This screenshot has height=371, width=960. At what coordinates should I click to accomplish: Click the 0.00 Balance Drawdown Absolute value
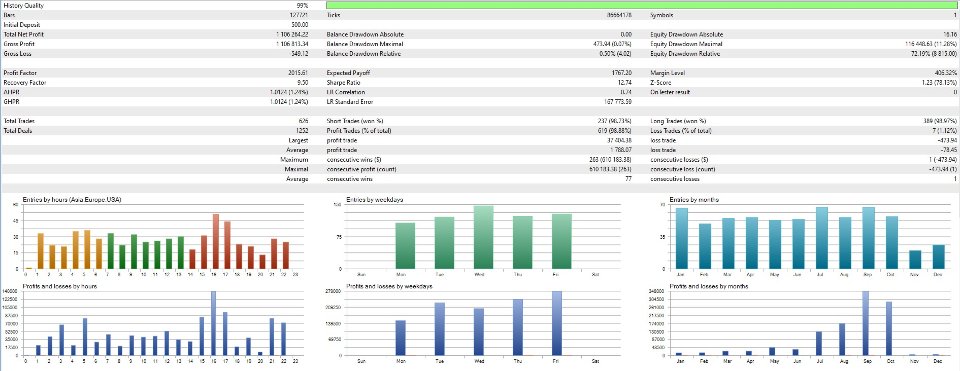pos(626,34)
